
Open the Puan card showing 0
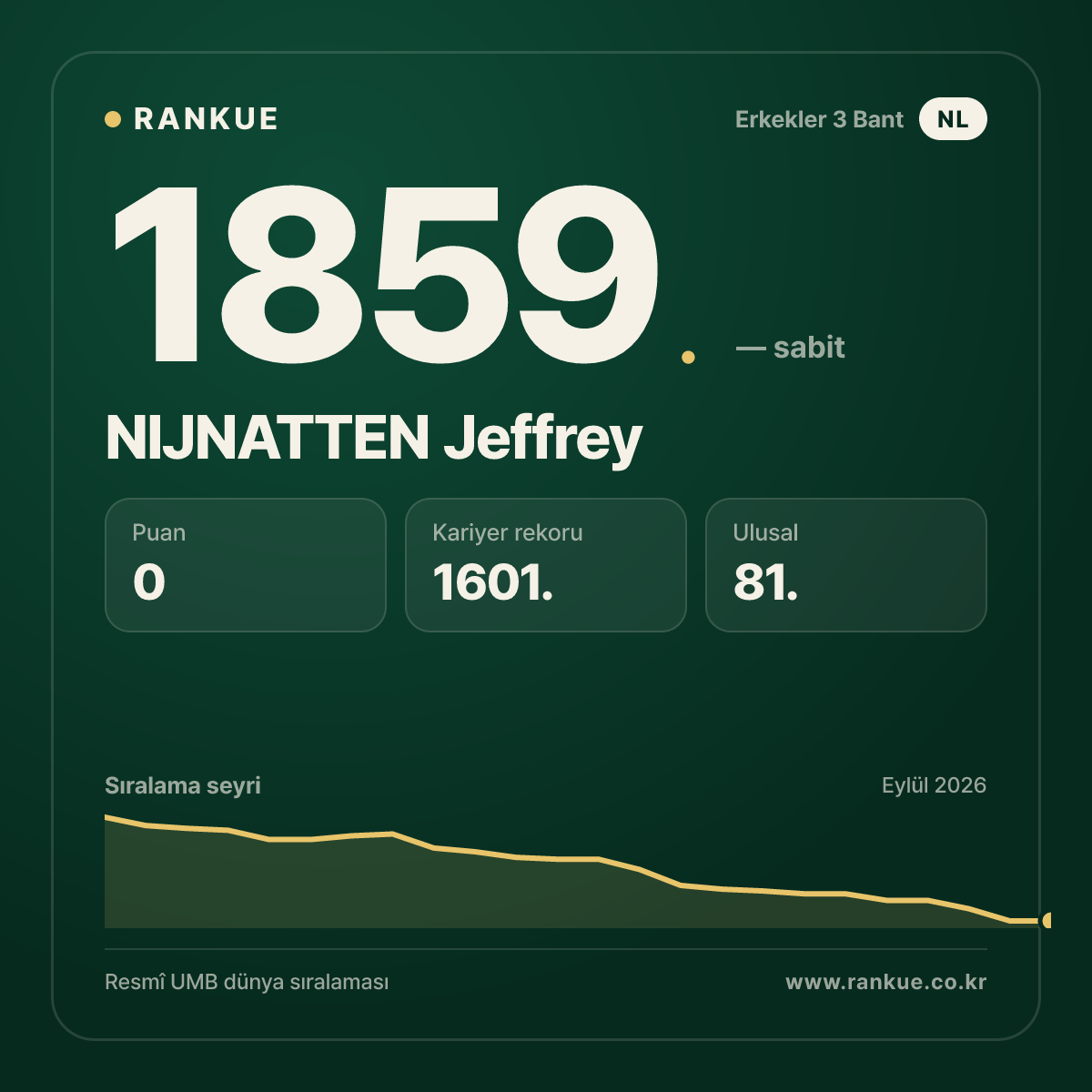246,565
